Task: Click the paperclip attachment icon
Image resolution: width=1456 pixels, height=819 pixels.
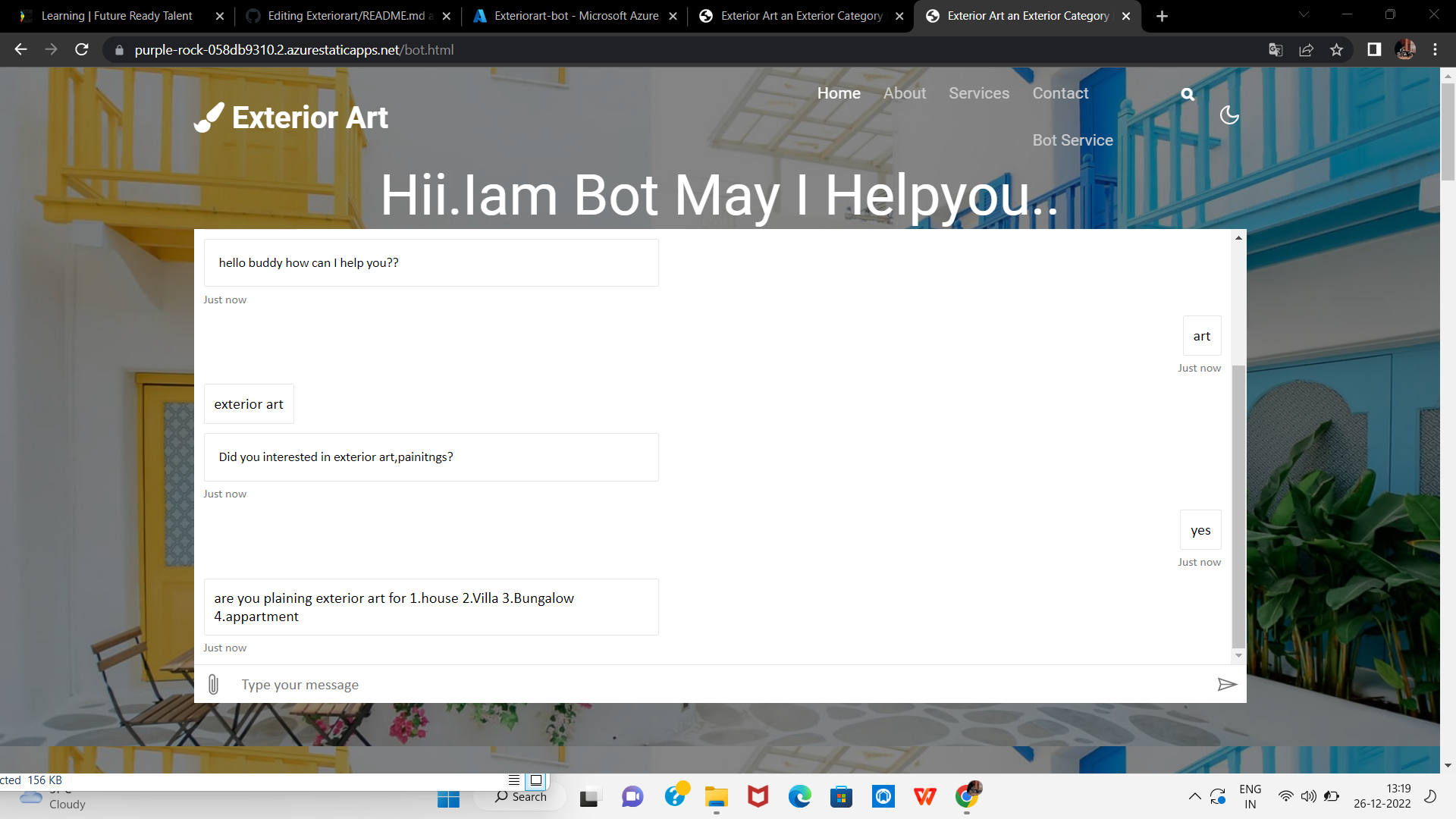Action: [x=213, y=685]
